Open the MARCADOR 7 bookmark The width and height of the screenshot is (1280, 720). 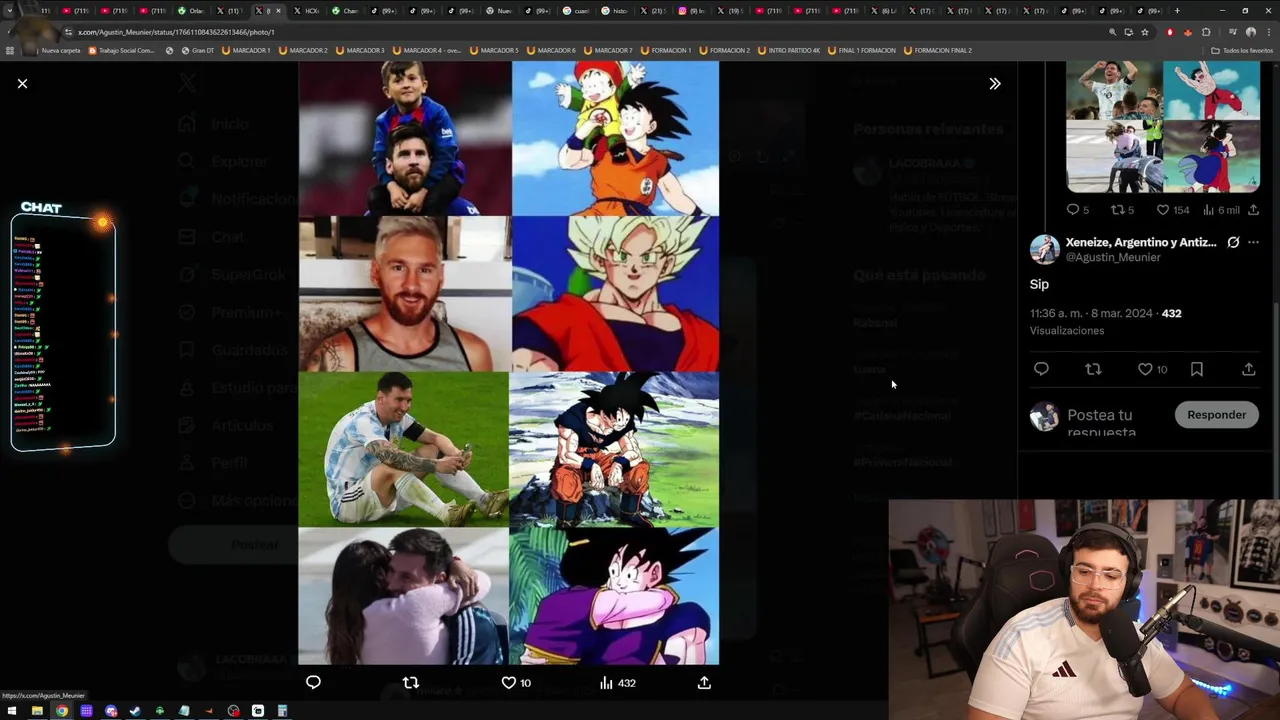pyautogui.click(x=609, y=50)
